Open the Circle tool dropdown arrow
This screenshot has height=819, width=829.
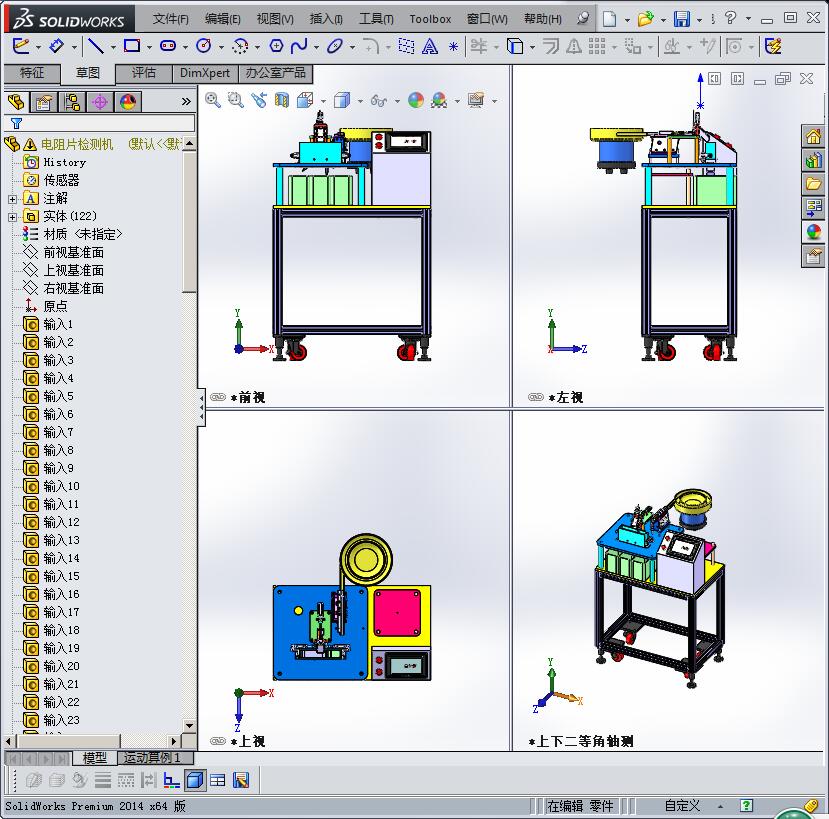[x=221, y=47]
